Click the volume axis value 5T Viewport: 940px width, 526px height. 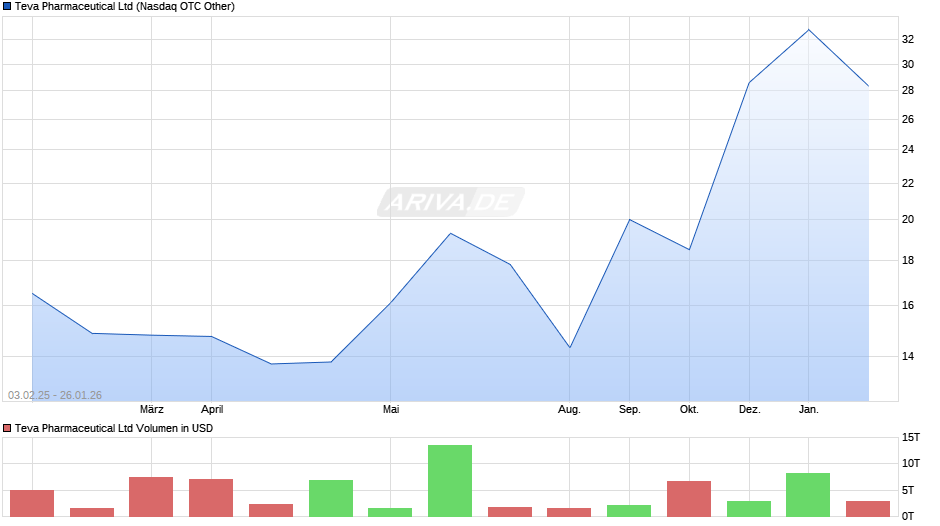[x=908, y=491]
